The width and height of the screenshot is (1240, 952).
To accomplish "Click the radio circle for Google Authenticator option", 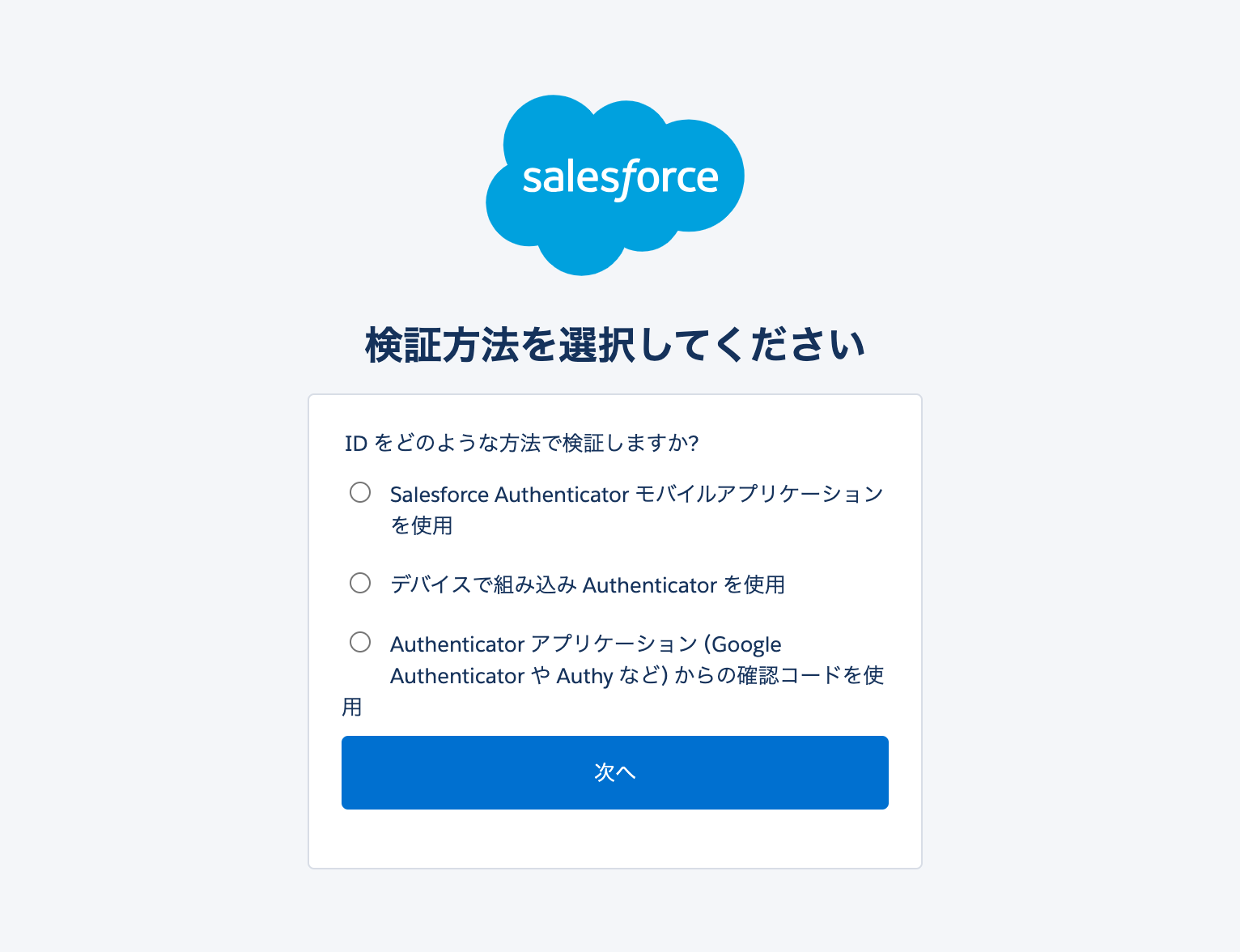I will coord(360,642).
